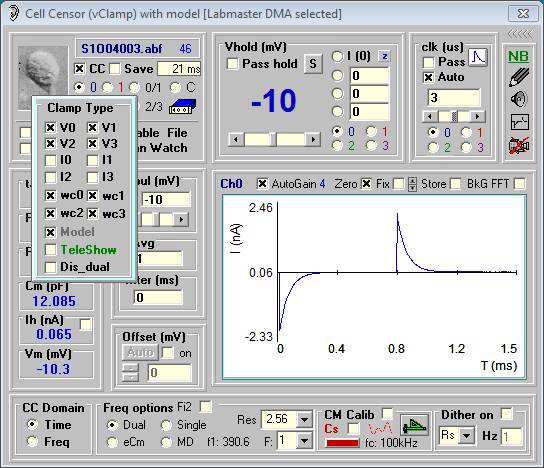
Task: Click the small z button beside I (0)
Action: tap(384, 56)
